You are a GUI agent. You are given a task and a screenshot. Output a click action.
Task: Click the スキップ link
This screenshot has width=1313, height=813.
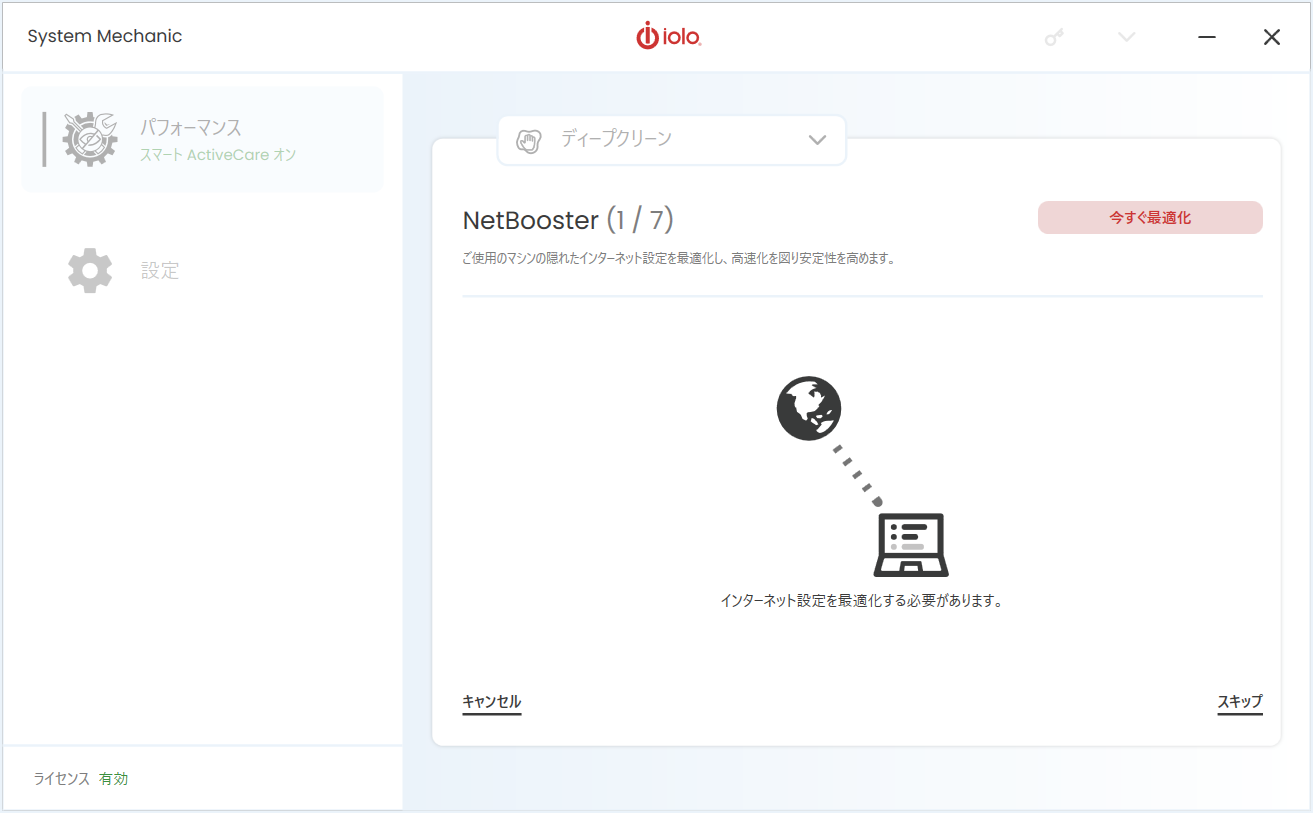pyautogui.click(x=1240, y=701)
